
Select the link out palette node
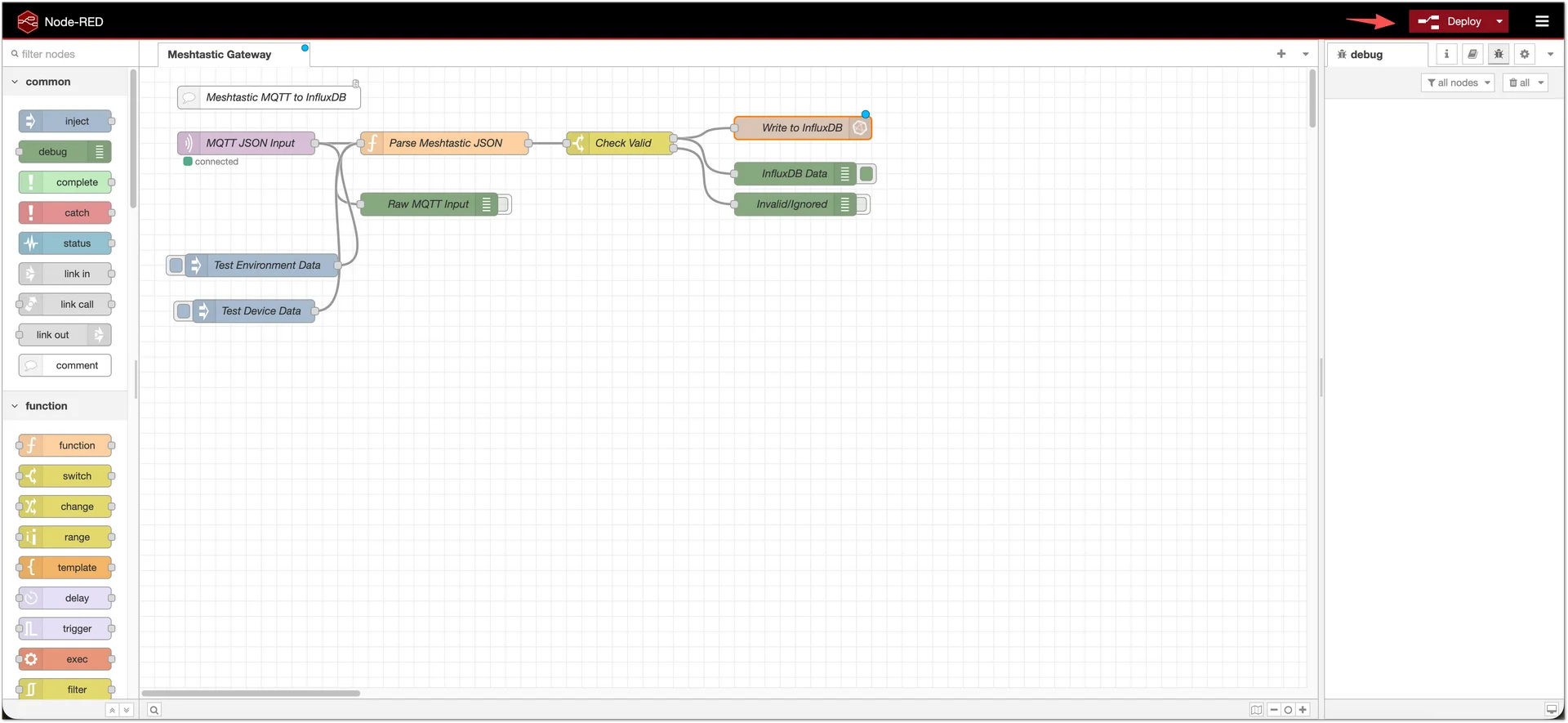(65, 335)
